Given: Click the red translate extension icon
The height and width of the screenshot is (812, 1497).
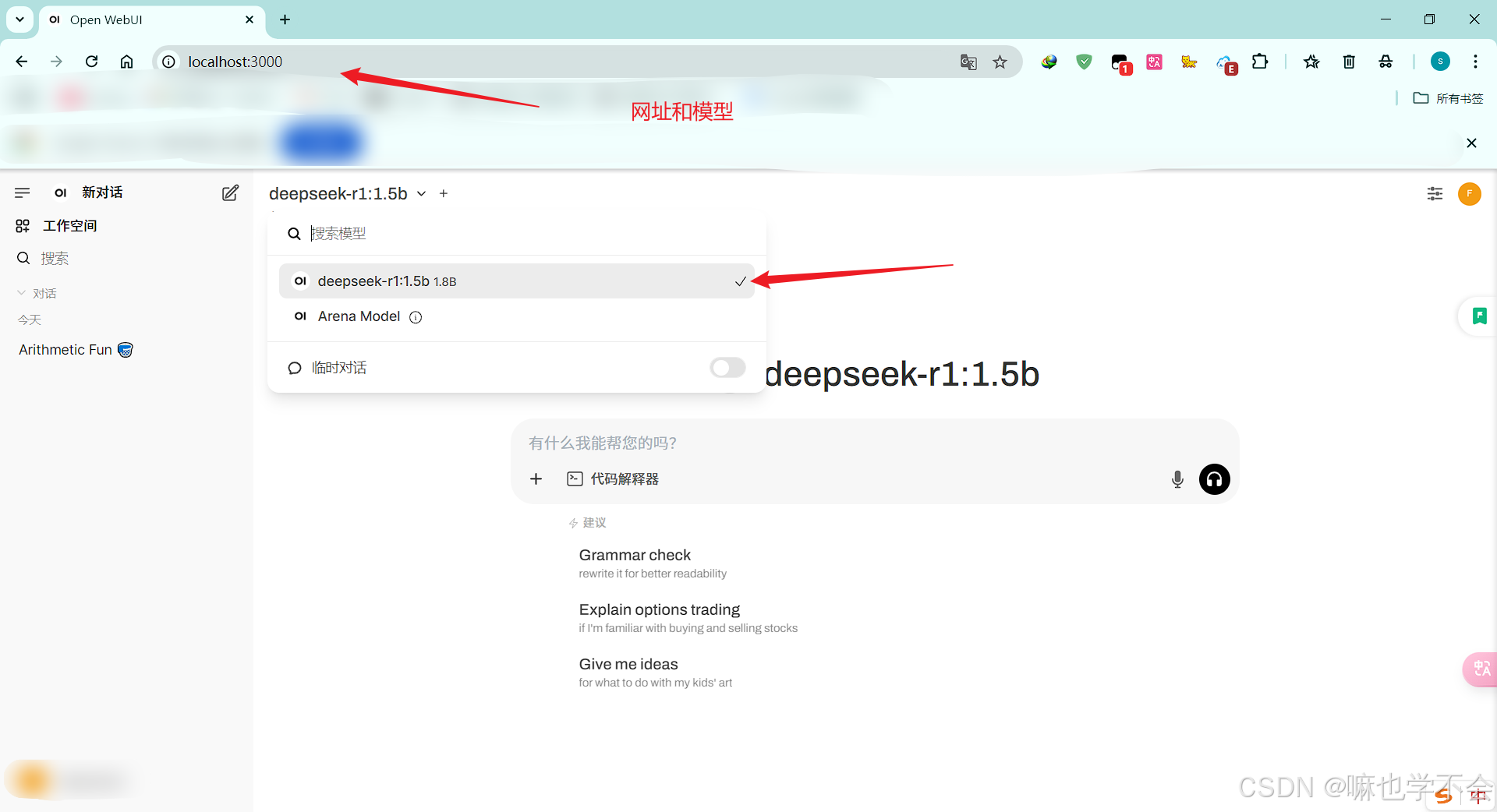Looking at the screenshot, I should 1154,62.
